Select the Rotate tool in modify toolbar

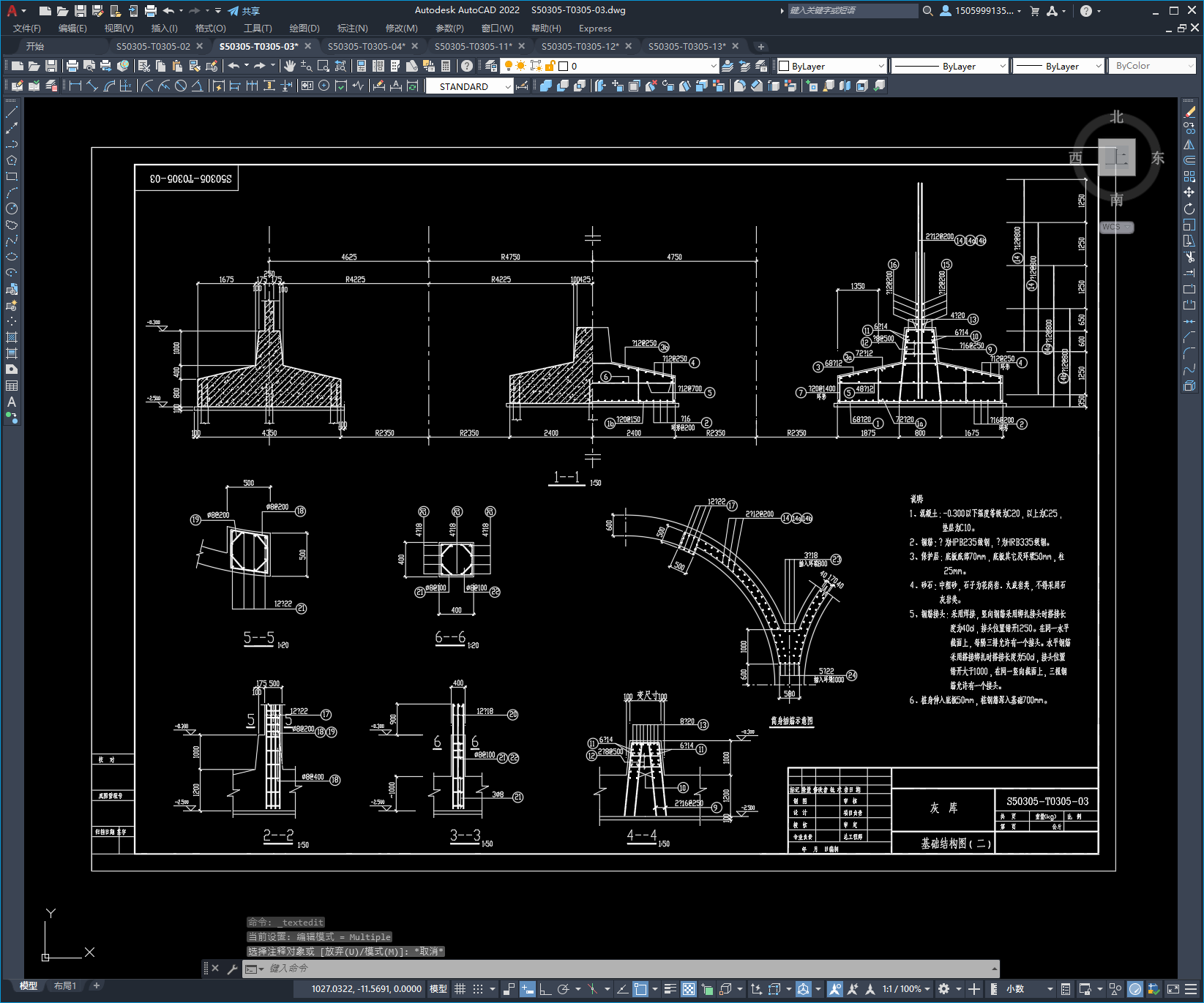click(x=1189, y=209)
